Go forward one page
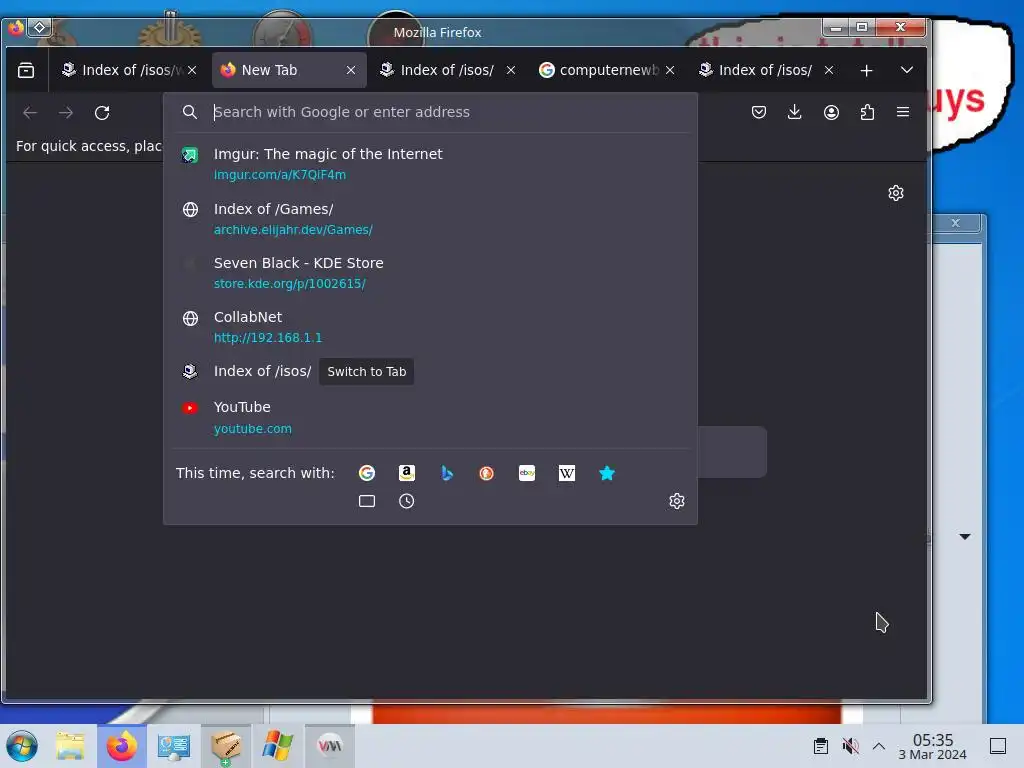1024x768 pixels. (66, 112)
